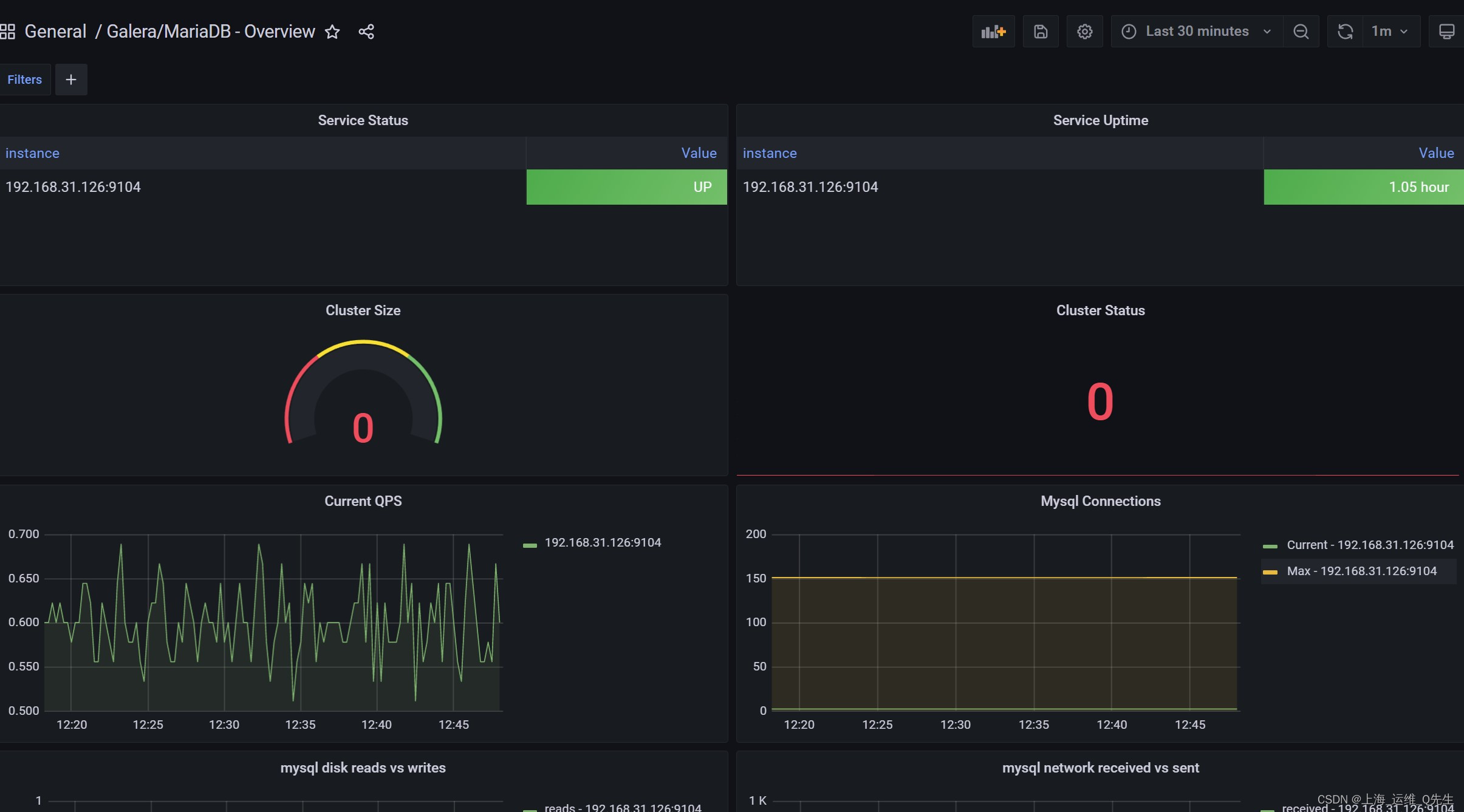Image resolution: width=1464 pixels, height=812 pixels.
Task: Open mysql network received vs sent title
Action: [x=1101, y=768]
